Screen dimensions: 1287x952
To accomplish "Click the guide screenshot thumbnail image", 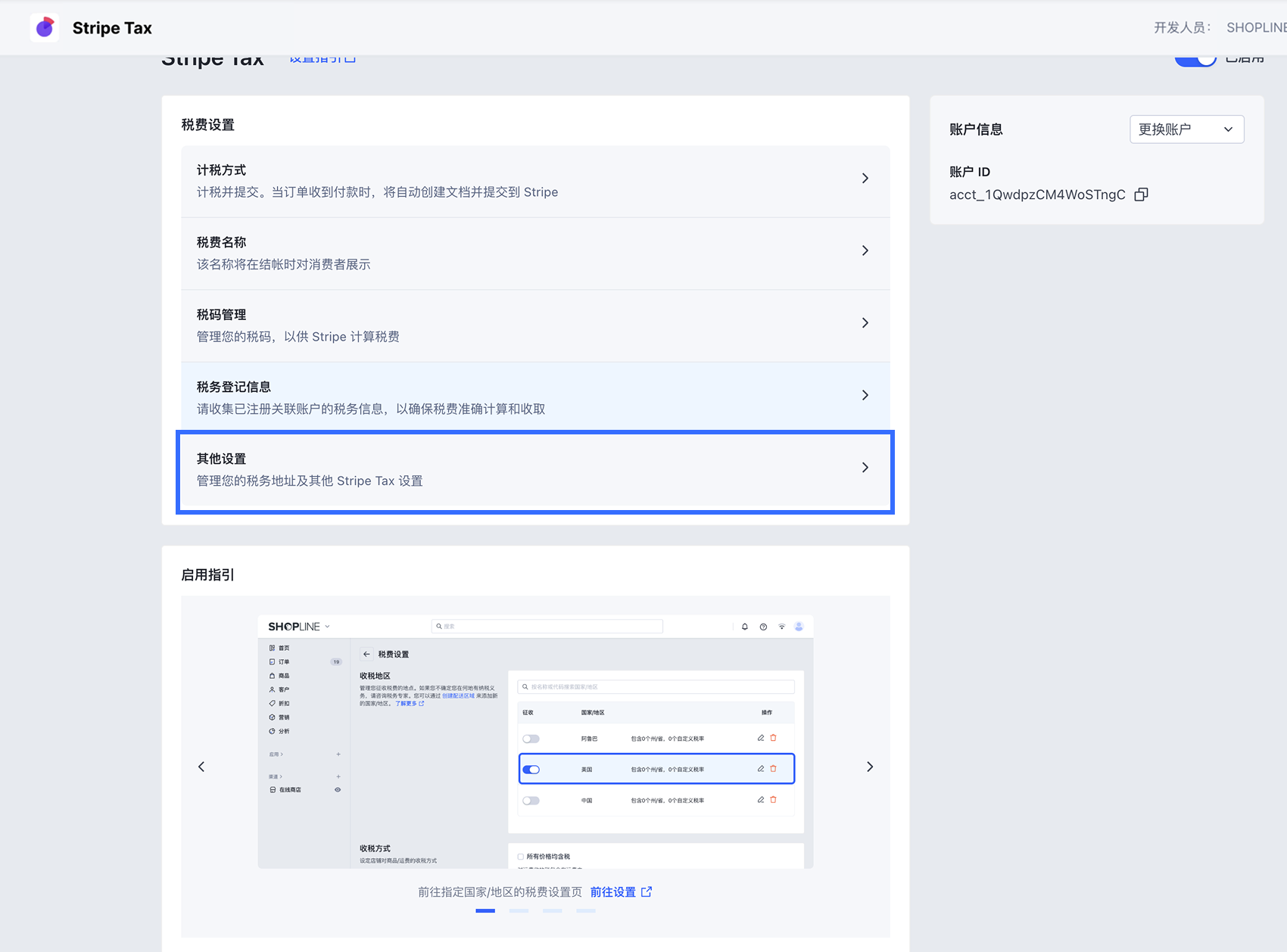I will click(535, 742).
